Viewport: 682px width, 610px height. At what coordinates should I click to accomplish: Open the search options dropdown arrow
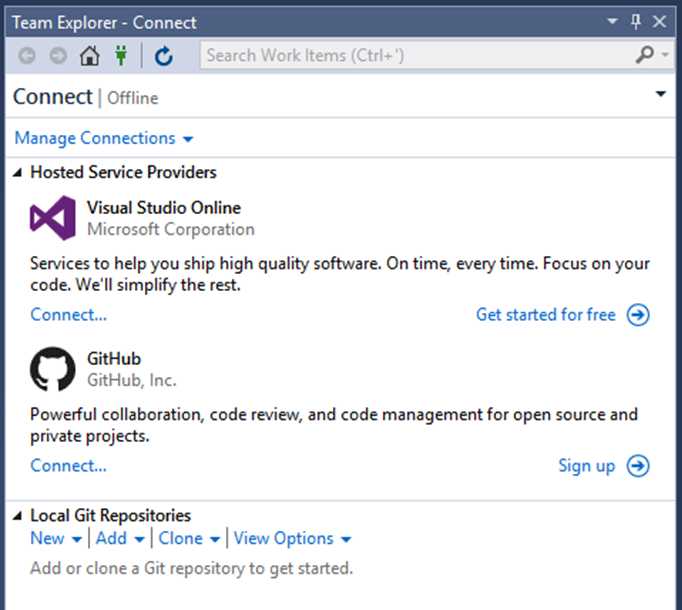point(665,55)
